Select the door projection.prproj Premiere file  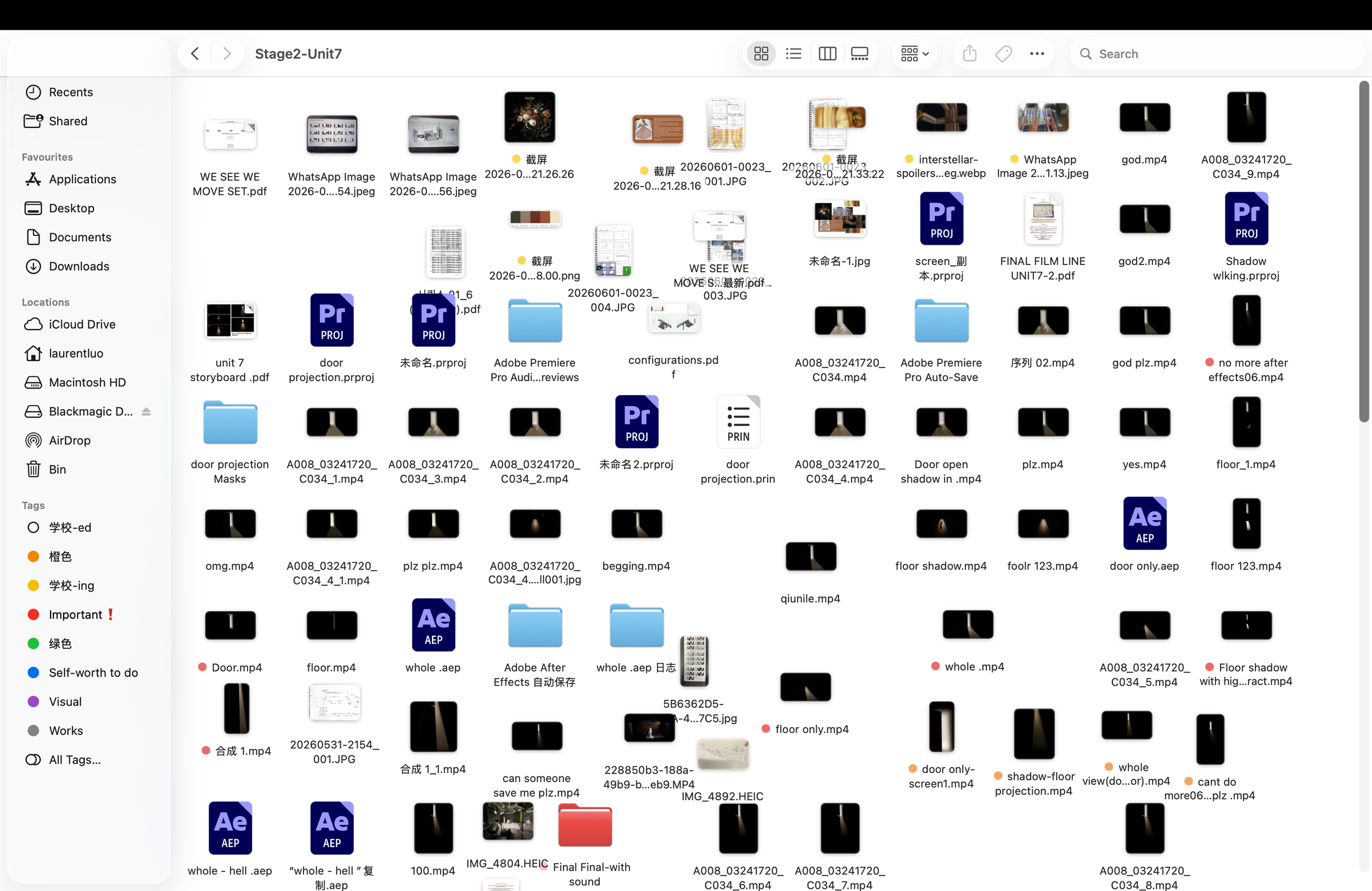[331, 320]
